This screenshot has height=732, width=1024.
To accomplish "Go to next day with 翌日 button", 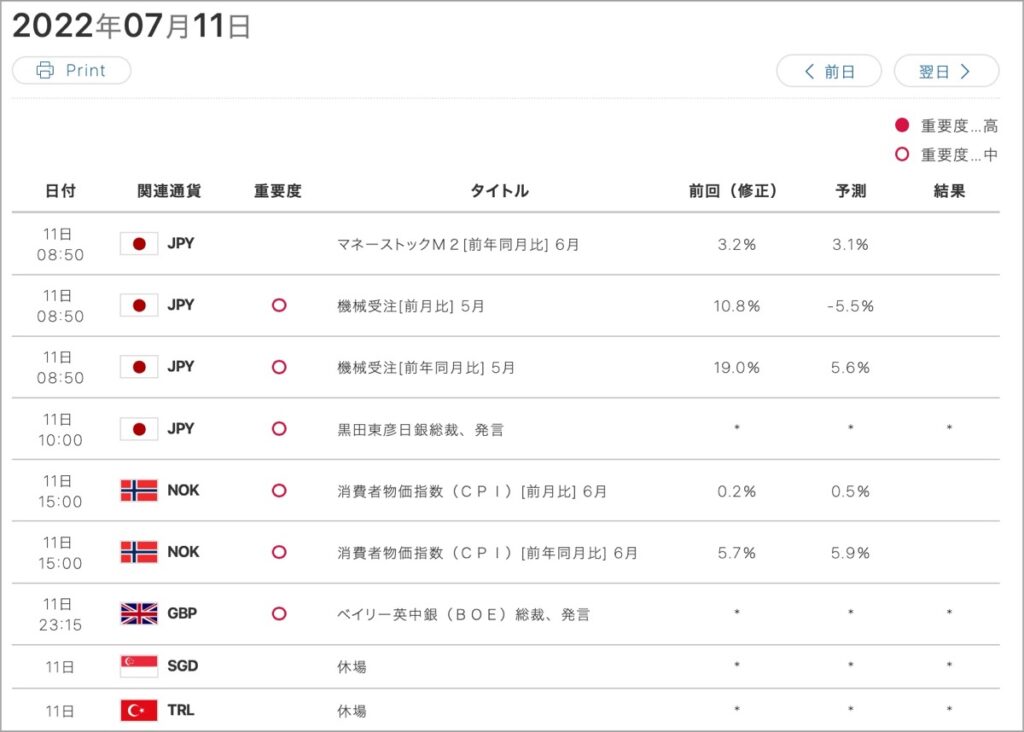I will [946, 71].
